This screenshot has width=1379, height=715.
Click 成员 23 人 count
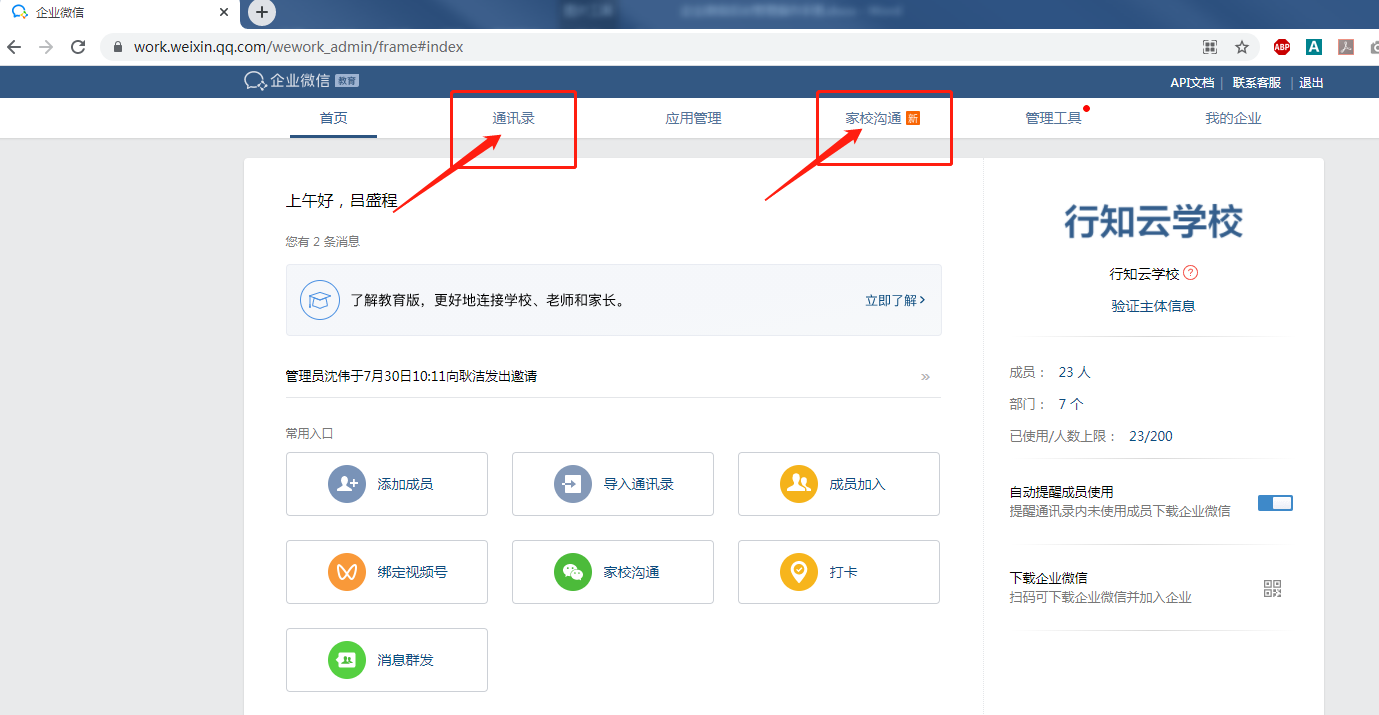[1050, 372]
